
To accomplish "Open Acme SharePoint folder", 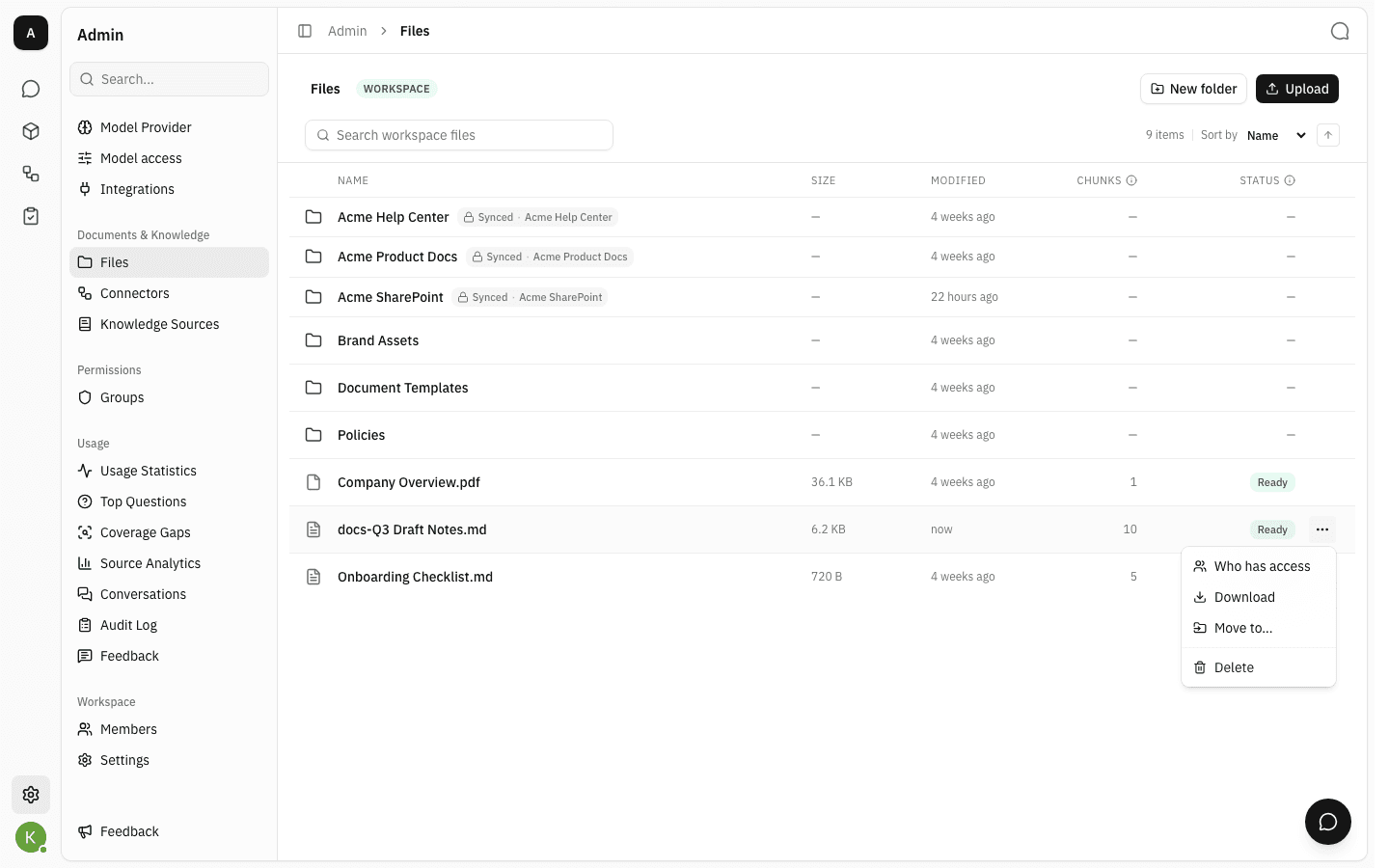I will pos(391,297).
